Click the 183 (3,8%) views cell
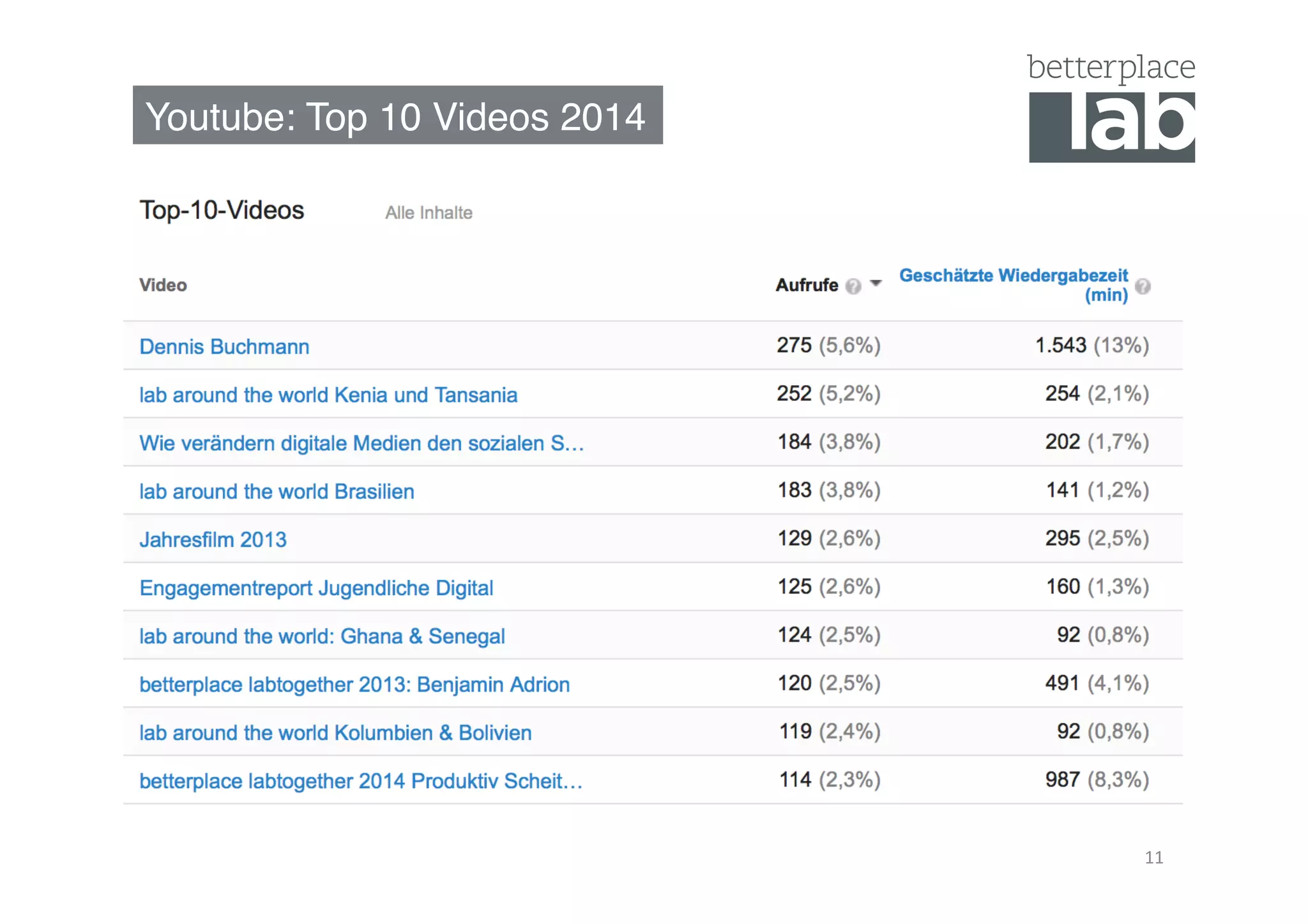 pos(828,490)
